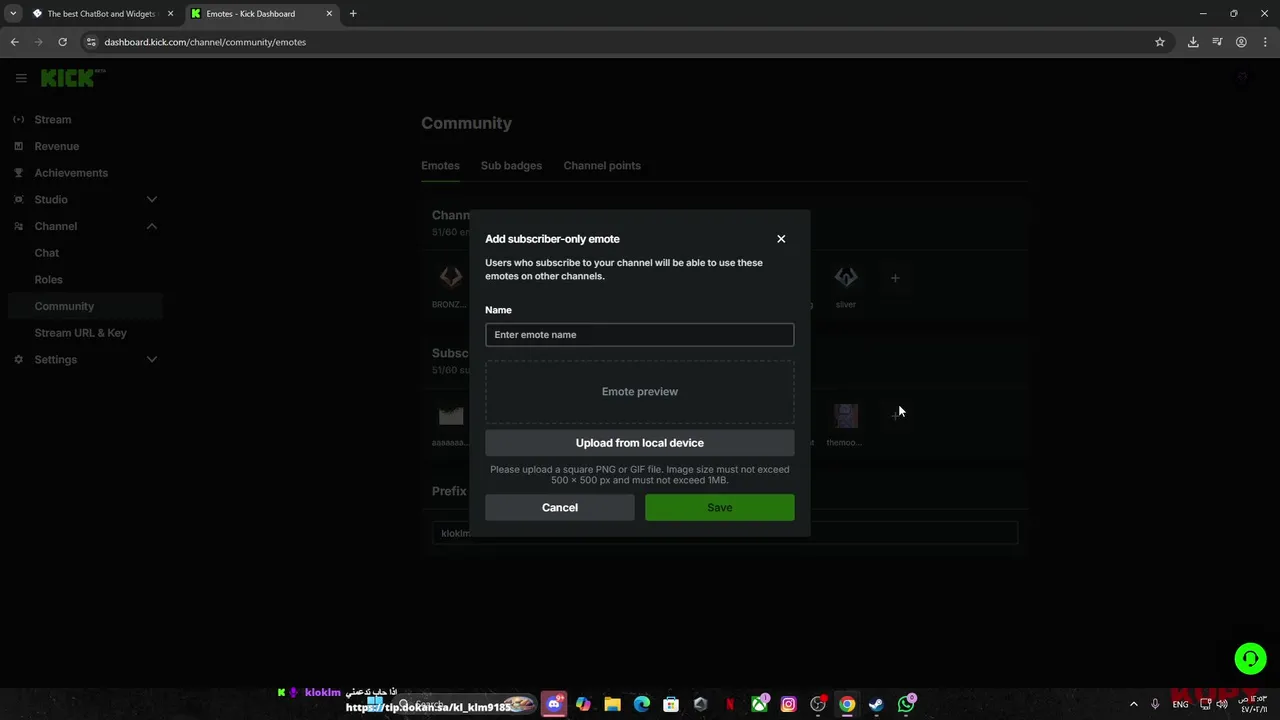The height and width of the screenshot is (720, 1280).
Task: Click the Emote preview area
Action: 640,392
